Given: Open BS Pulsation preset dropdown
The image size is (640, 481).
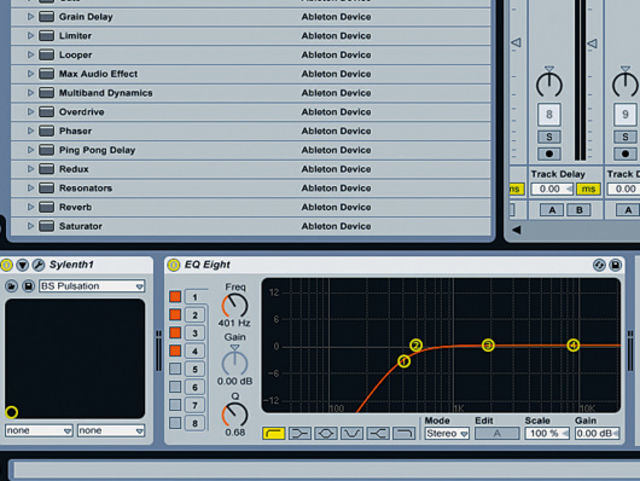Looking at the screenshot, I should tap(92, 286).
